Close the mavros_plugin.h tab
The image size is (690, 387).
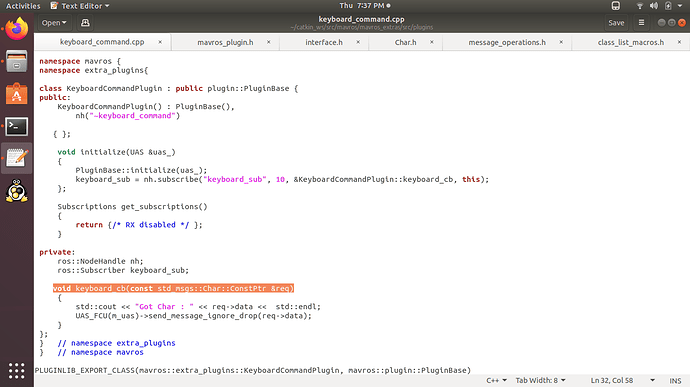tap(268, 42)
